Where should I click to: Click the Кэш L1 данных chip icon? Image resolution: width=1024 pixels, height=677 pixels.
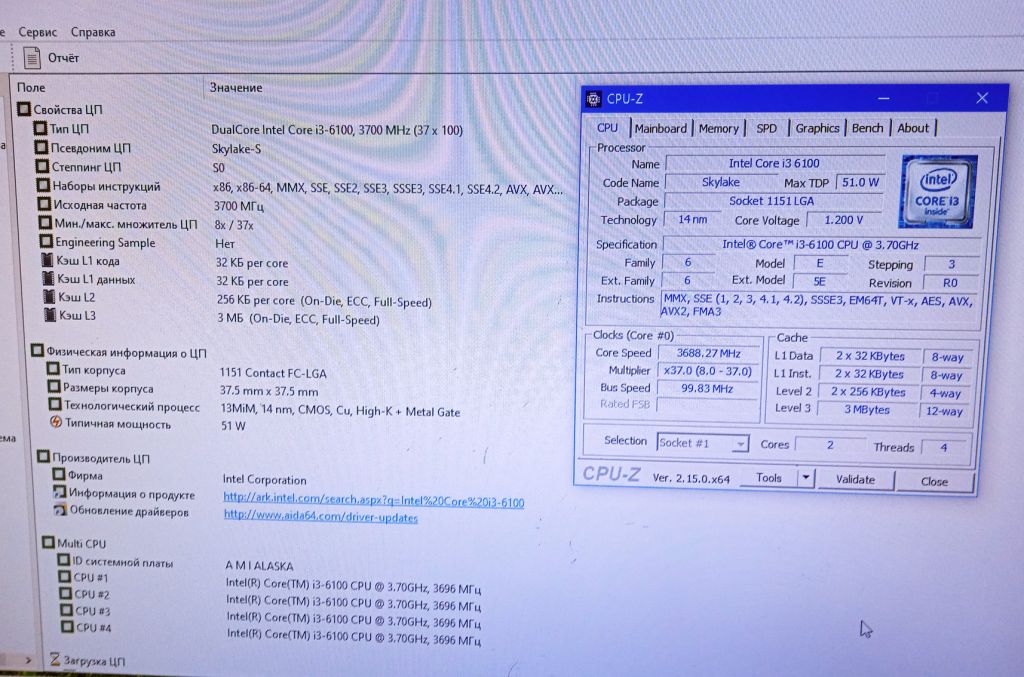[48, 278]
